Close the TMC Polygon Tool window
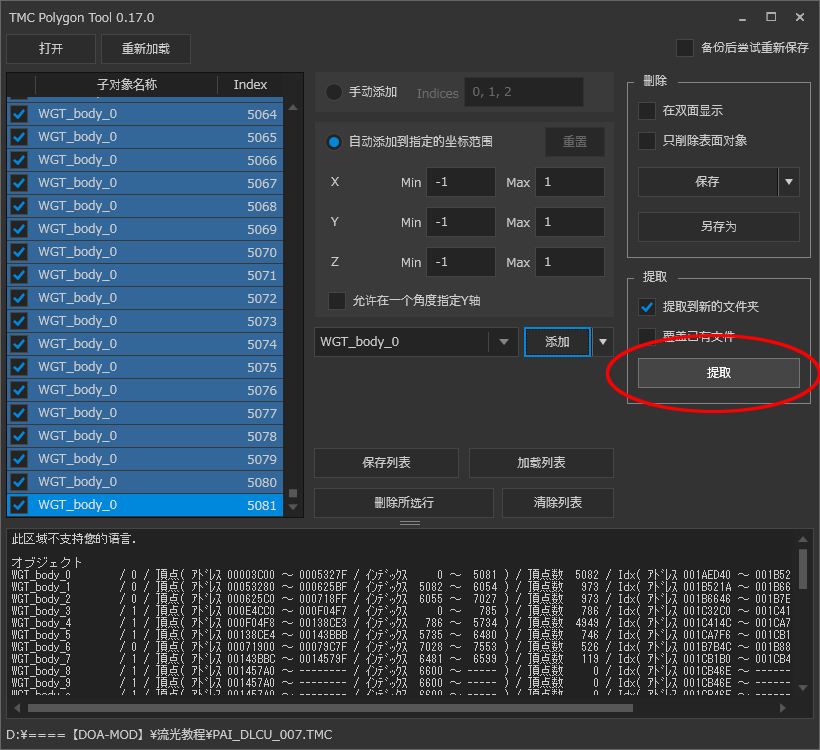 pos(800,17)
